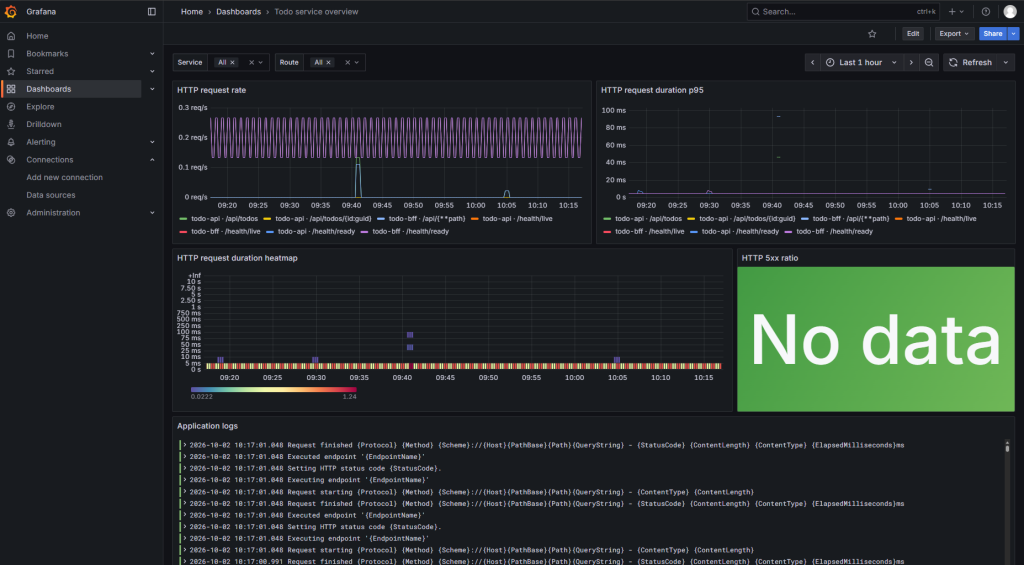Screen dimensions: 1024x565
Task: Open HTTP request rate panel title
Action: point(212,90)
